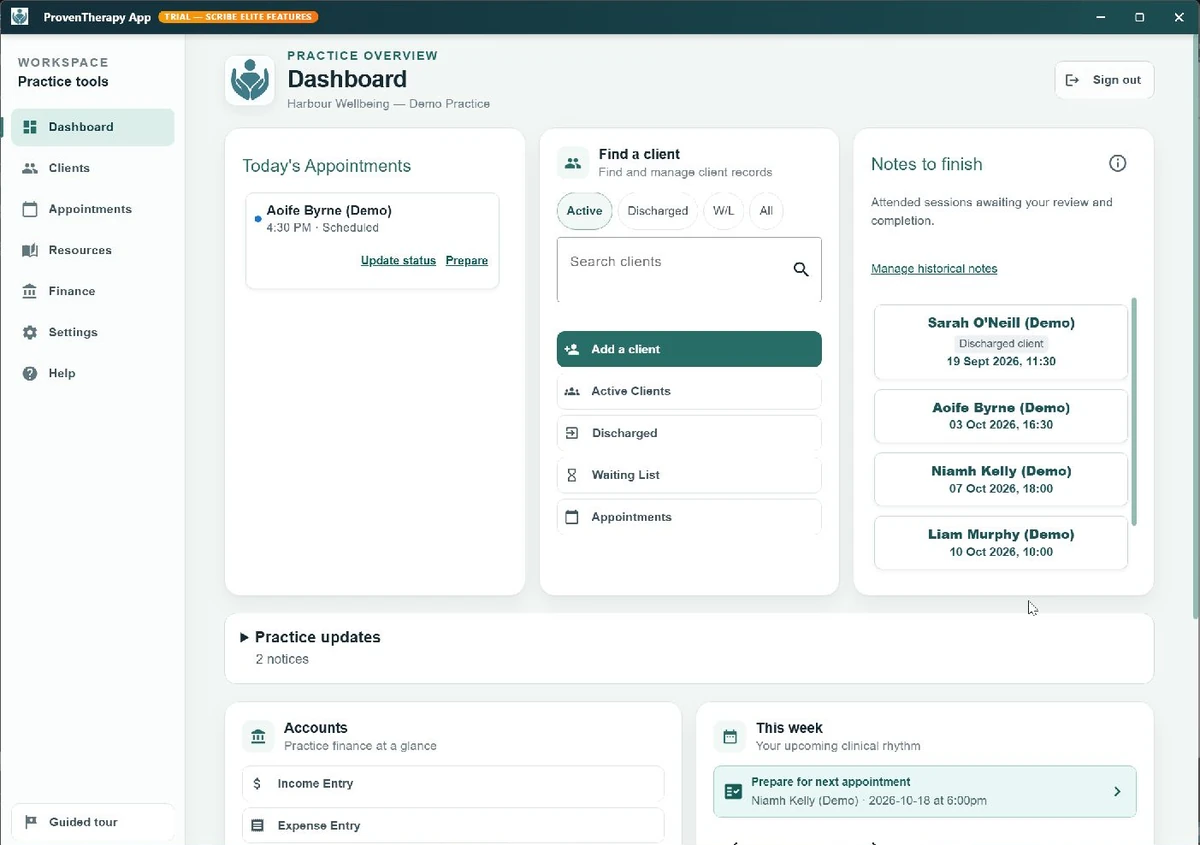
Task: Click the Add a client button
Action: pyautogui.click(x=689, y=349)
